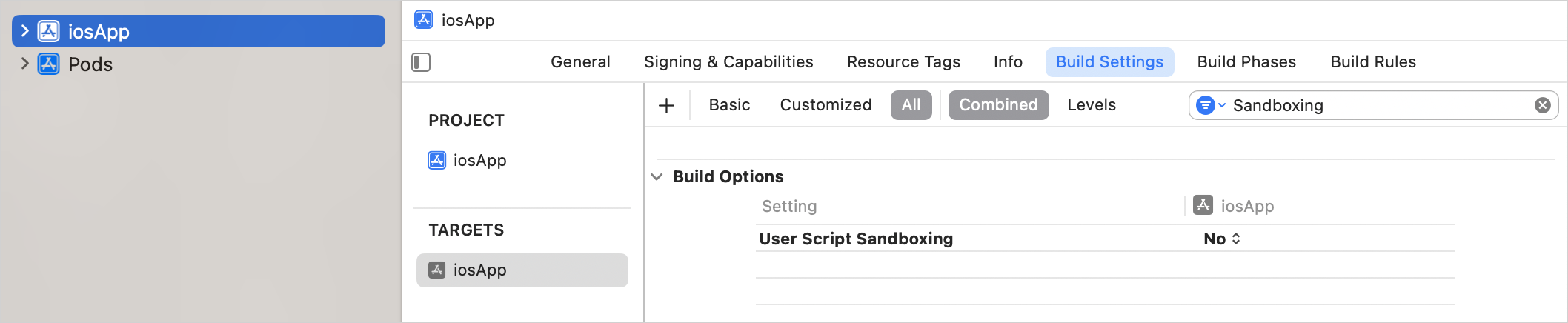The height and width of the screenshot is (323, 1568).
Task: Clear the Sandboxing search filter
Action: (x=1543, y=105)
